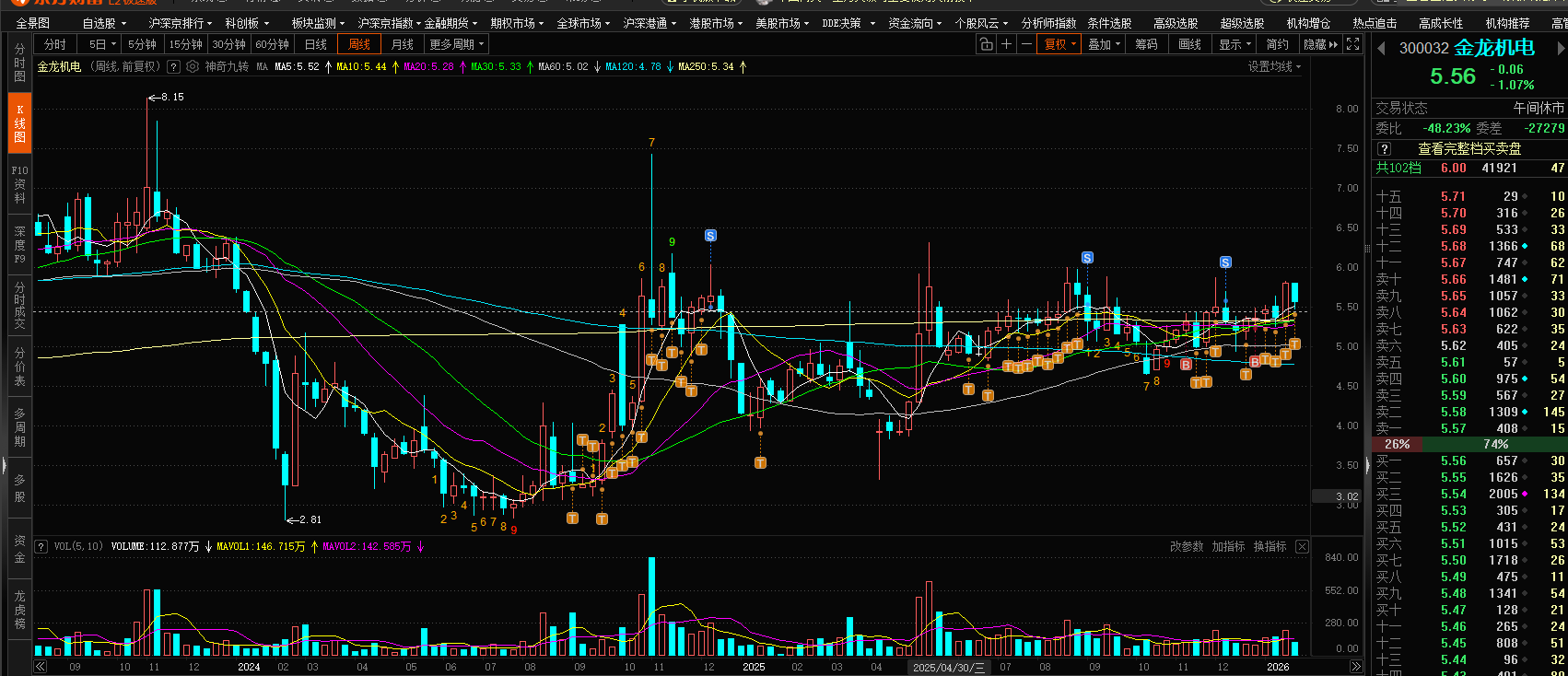The image size is (1568, 676).
Task: Click 换指标 in VOL panel
Action: [x=1270, y=546]
